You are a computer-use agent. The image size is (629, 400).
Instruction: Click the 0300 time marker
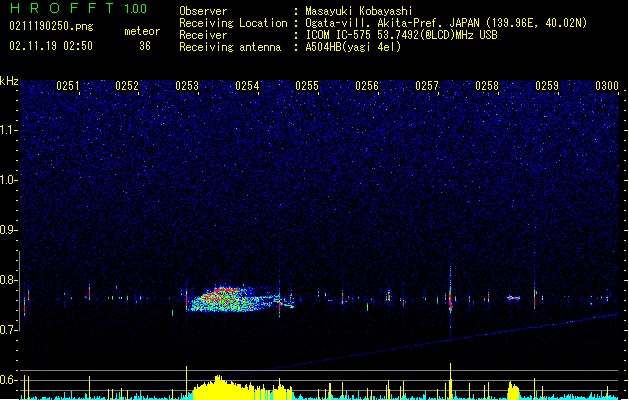coord(607,85)
